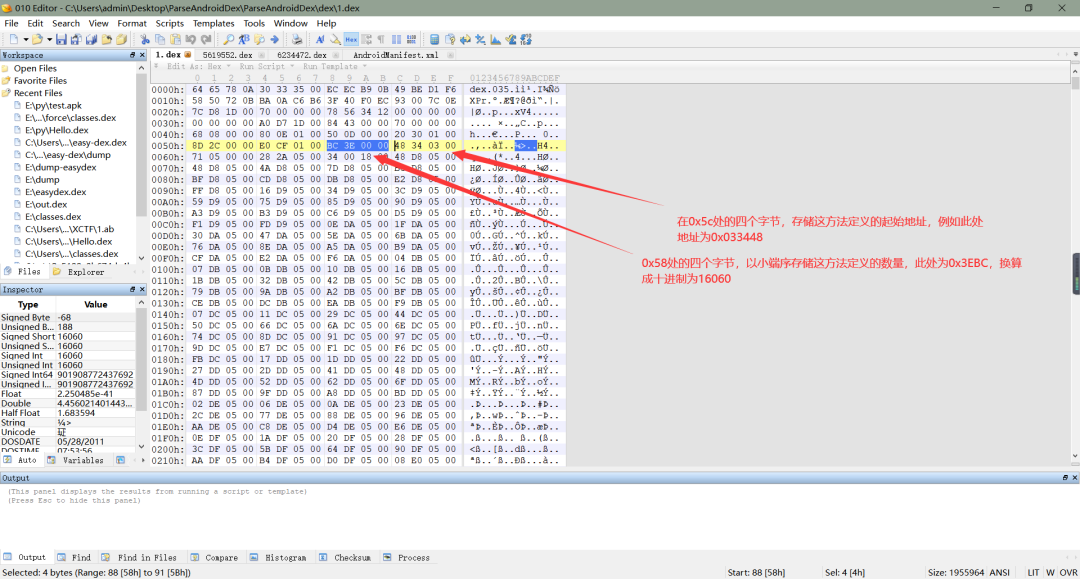Select the Highlight tool icon
The height and width of the screenshot is (579, 1080).
click(334, 39)
